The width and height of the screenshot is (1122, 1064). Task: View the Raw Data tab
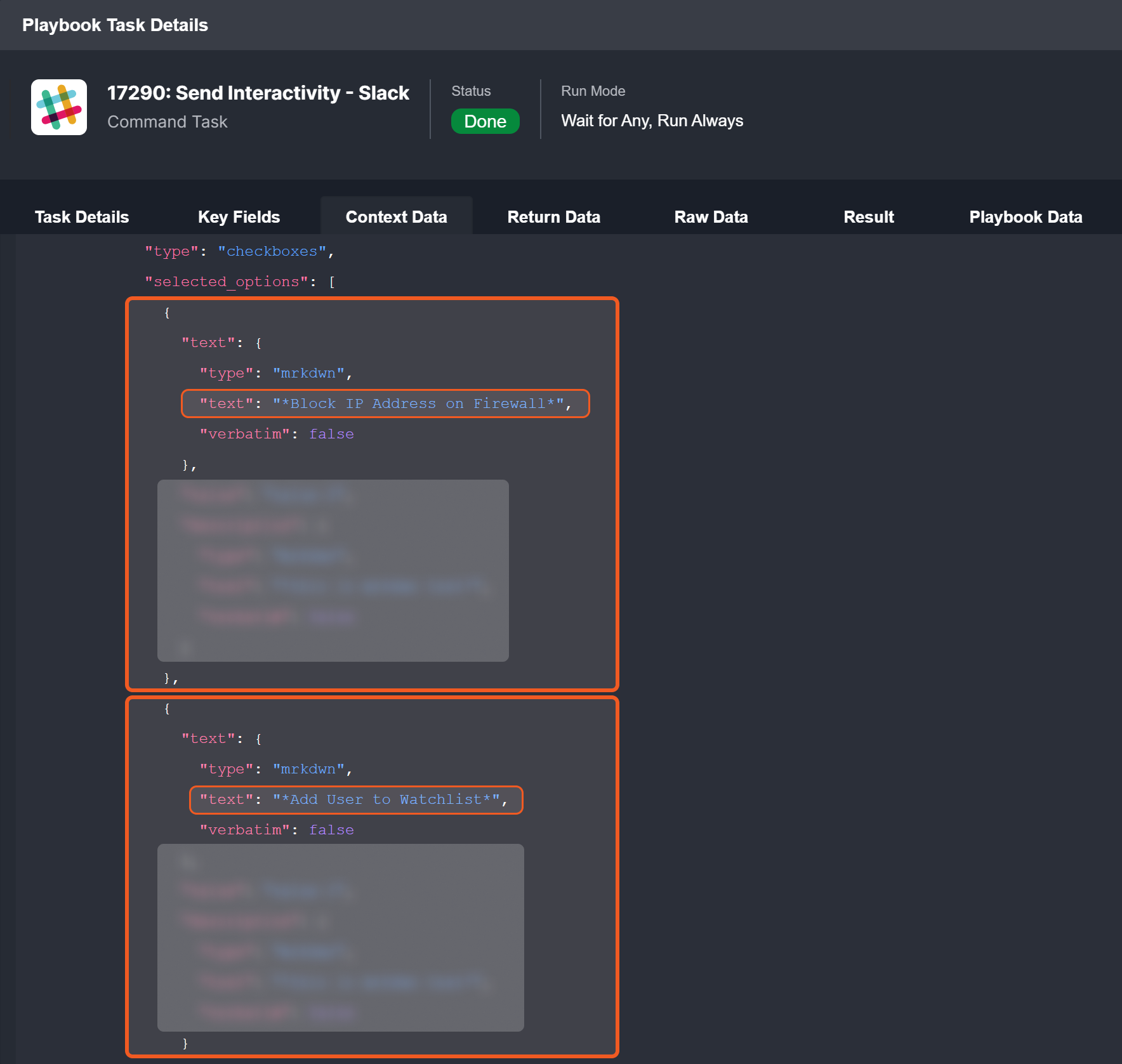coord(711,217)
